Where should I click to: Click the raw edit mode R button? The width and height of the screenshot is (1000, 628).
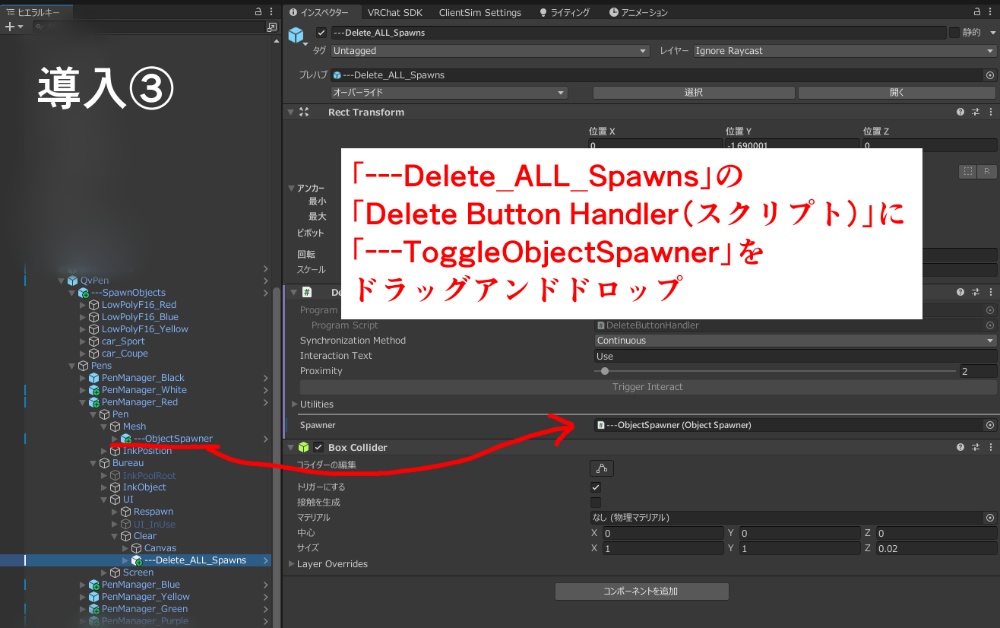[x=987, y=172]
